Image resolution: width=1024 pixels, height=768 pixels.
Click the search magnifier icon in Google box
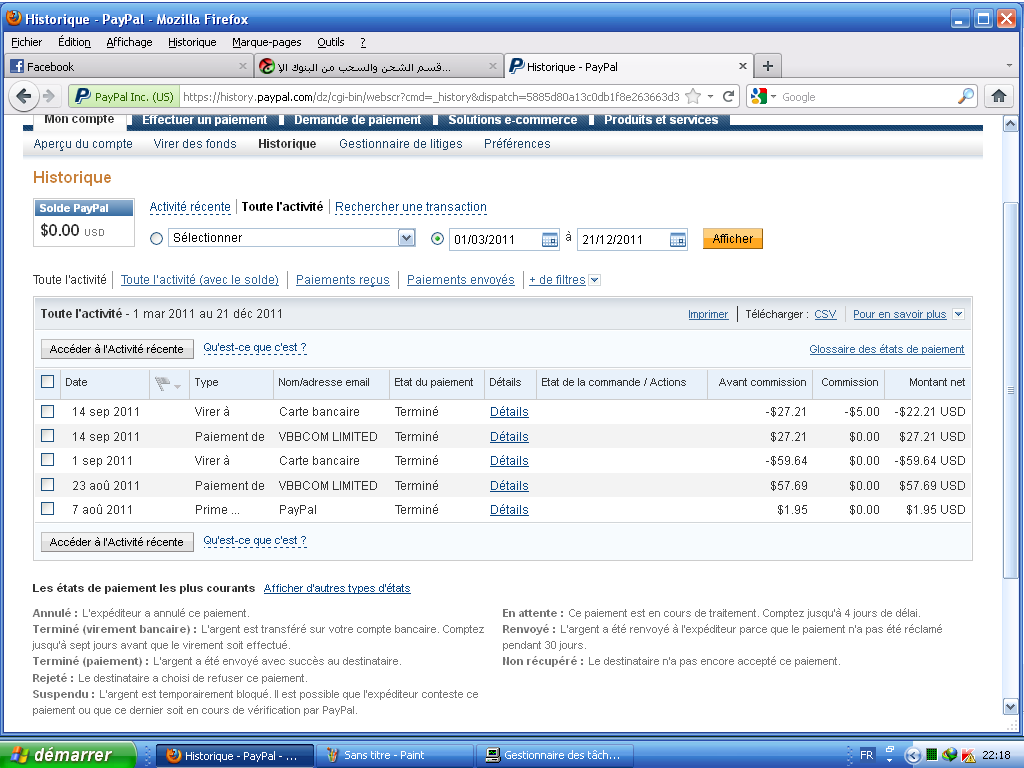966,97
